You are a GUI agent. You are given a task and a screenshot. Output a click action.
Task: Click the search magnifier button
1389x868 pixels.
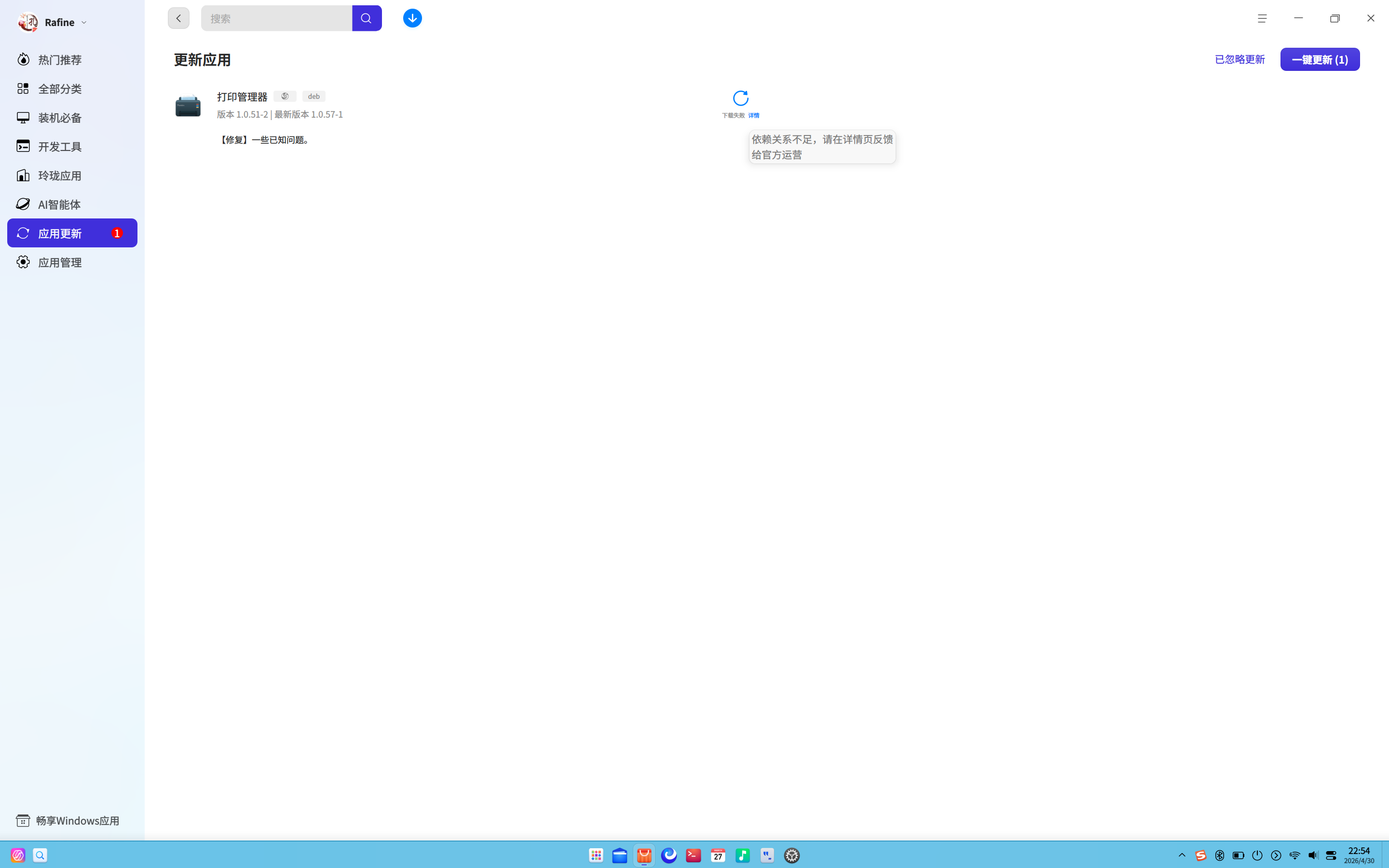366,18
